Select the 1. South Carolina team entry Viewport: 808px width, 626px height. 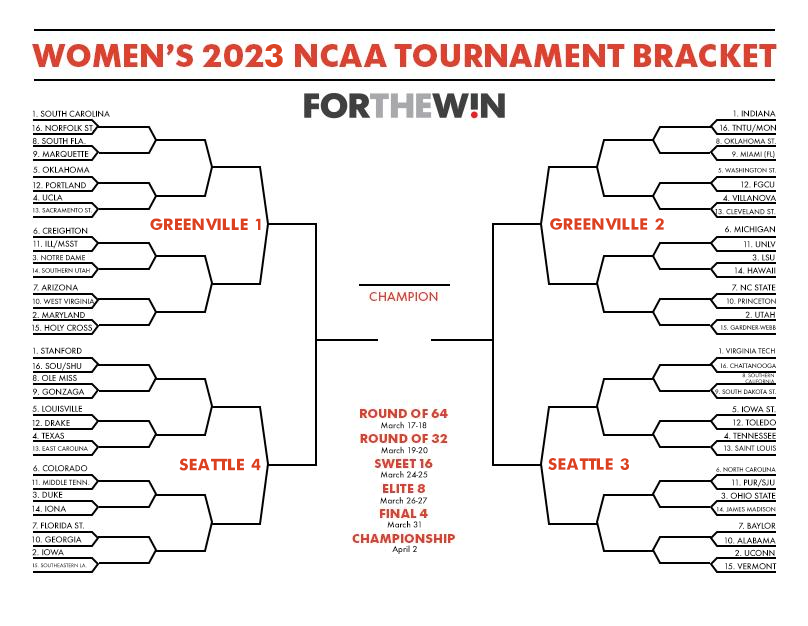click(x=71, y=114)
